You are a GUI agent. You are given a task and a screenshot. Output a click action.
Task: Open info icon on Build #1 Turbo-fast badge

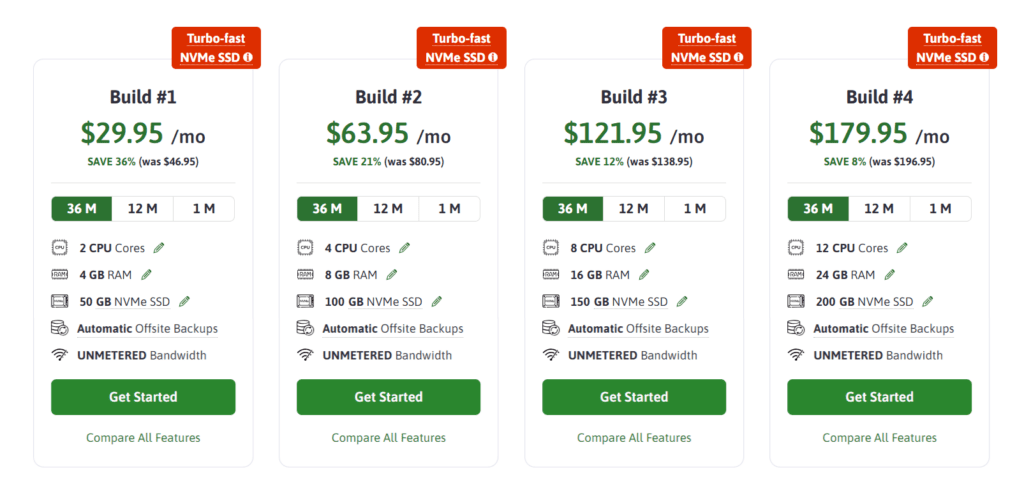(248, 57)
